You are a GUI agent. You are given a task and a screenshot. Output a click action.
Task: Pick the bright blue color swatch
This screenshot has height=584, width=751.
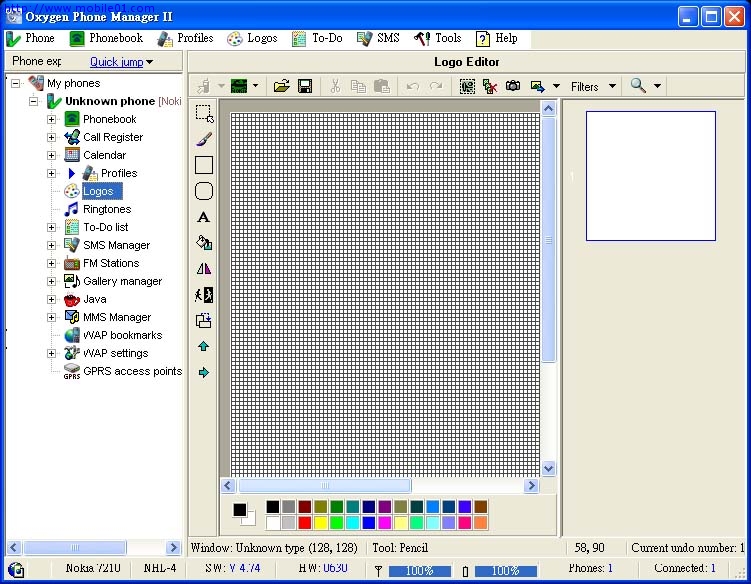click(369, 523)
